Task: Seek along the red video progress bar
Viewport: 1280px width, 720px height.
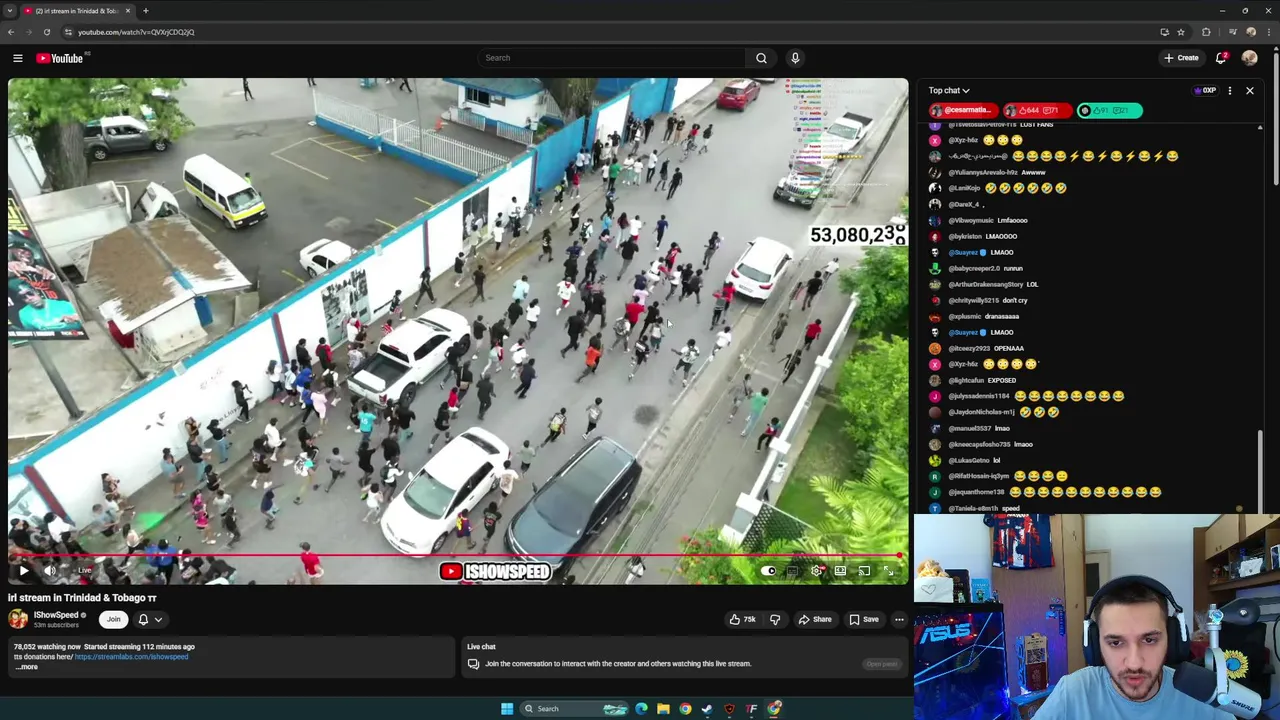Action: (455, 557)
